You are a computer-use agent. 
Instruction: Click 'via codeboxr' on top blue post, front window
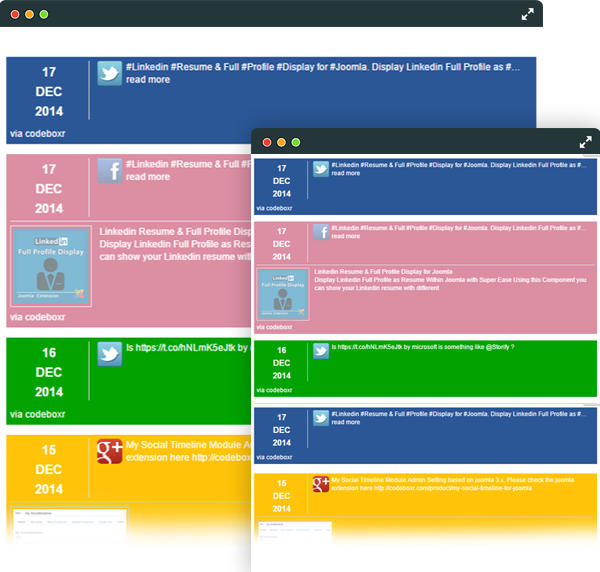tap(274, 209)
